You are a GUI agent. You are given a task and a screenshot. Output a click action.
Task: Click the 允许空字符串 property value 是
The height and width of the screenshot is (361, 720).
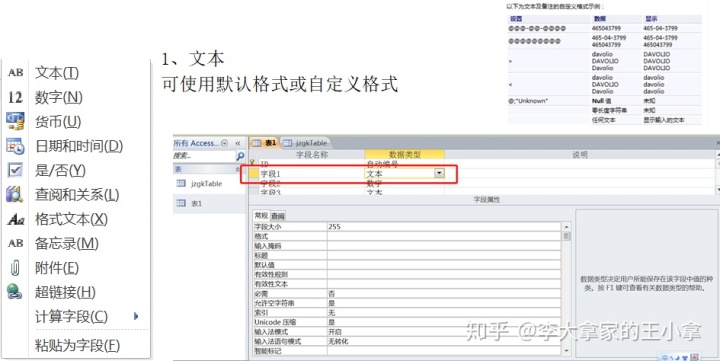tap(444, 303)
